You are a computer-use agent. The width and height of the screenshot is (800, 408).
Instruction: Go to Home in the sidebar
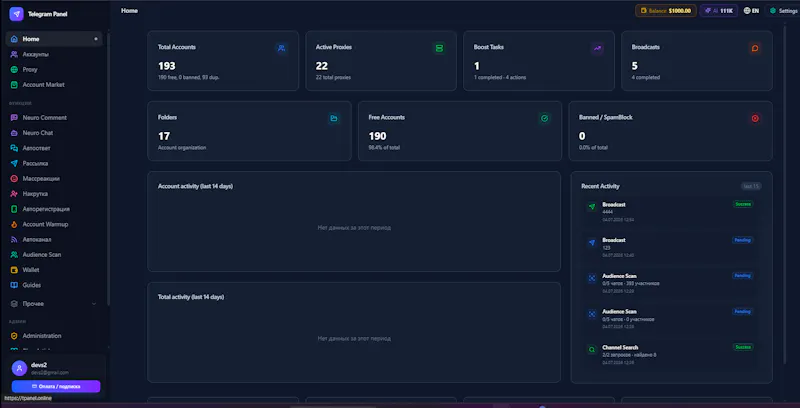(54, 39)
